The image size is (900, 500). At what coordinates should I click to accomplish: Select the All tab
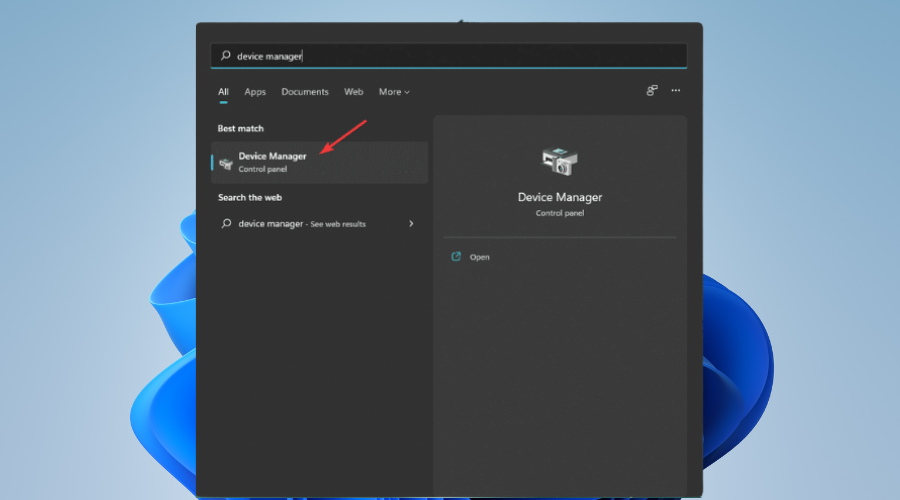(x=223, y=92)
